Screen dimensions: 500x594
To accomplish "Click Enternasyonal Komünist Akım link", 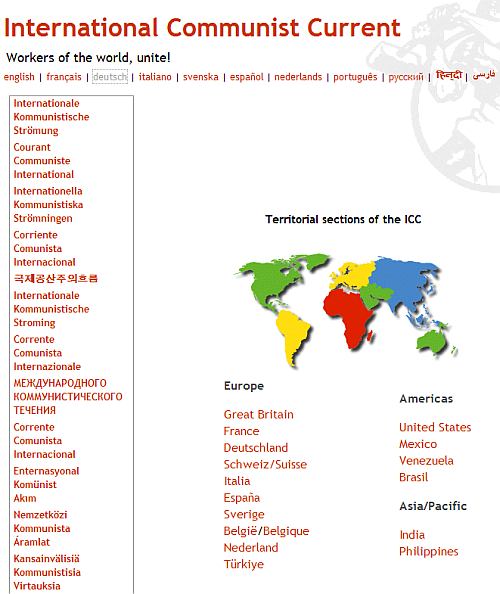I will click(46, 485).
